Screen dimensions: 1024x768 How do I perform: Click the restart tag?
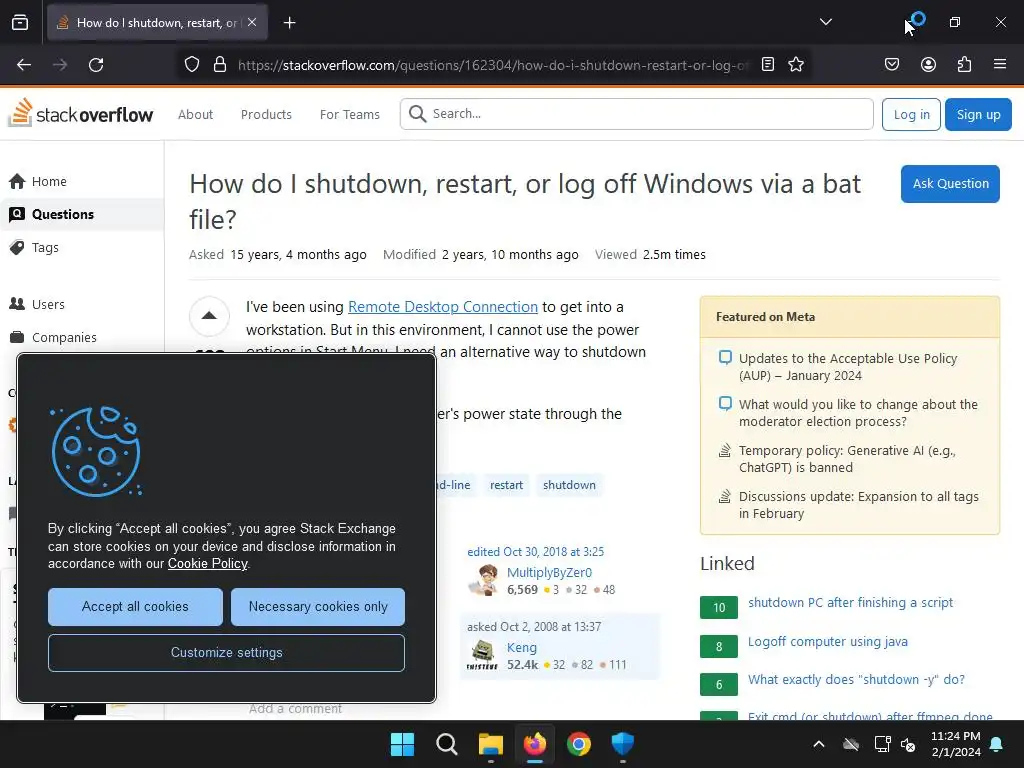(506, 485)
